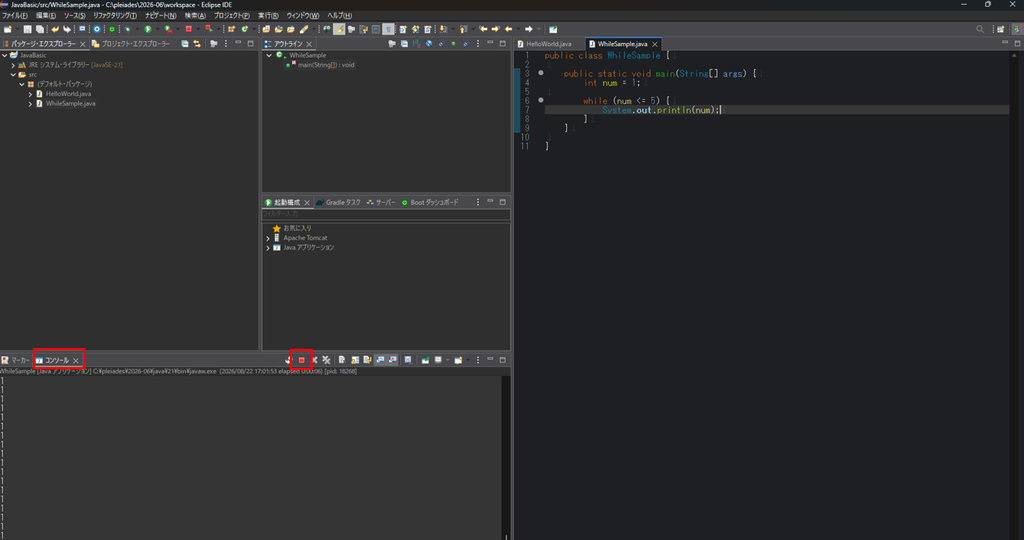Image resolution: width=1024 pixels, height=540 pixels.
Task: Click Remove All Terminated Launches icon
Action: tap(327, 360)
